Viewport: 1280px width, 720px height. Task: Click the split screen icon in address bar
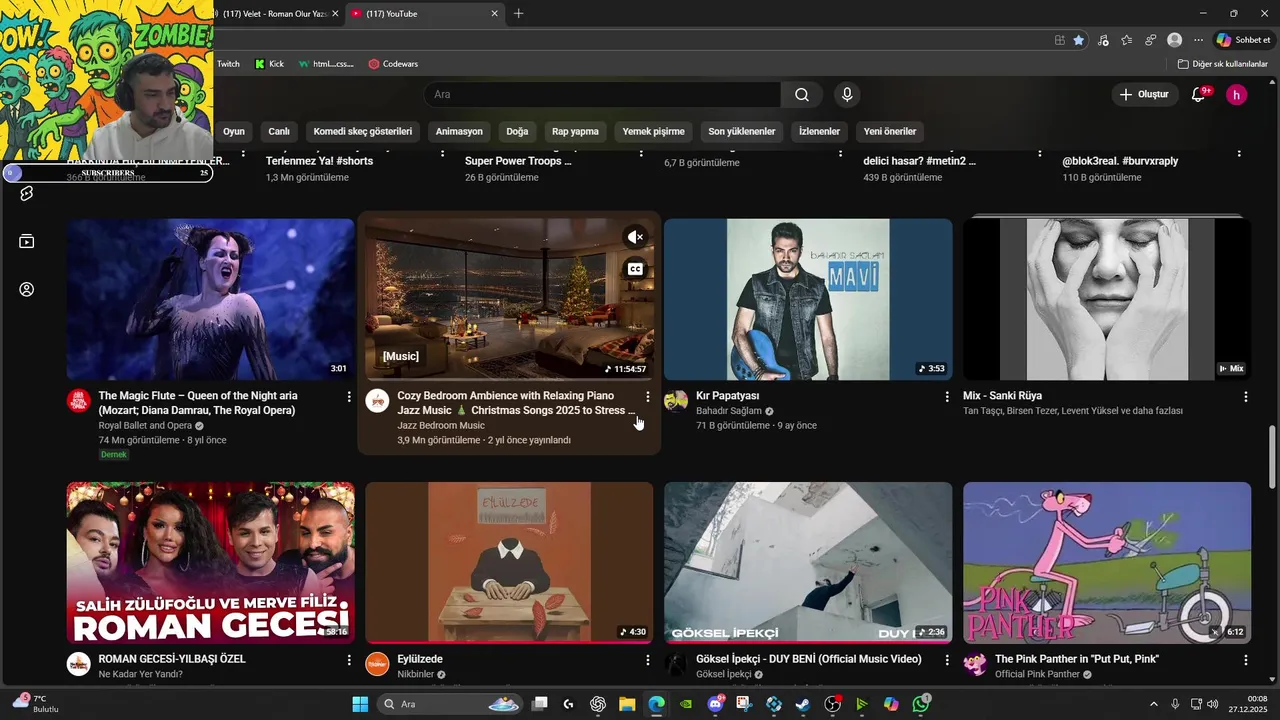pyautogui.click(x=1060, y=40)
